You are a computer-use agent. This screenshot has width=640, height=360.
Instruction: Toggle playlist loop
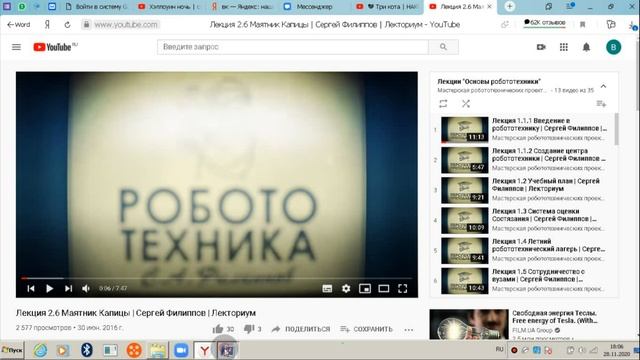pos(443,104)
